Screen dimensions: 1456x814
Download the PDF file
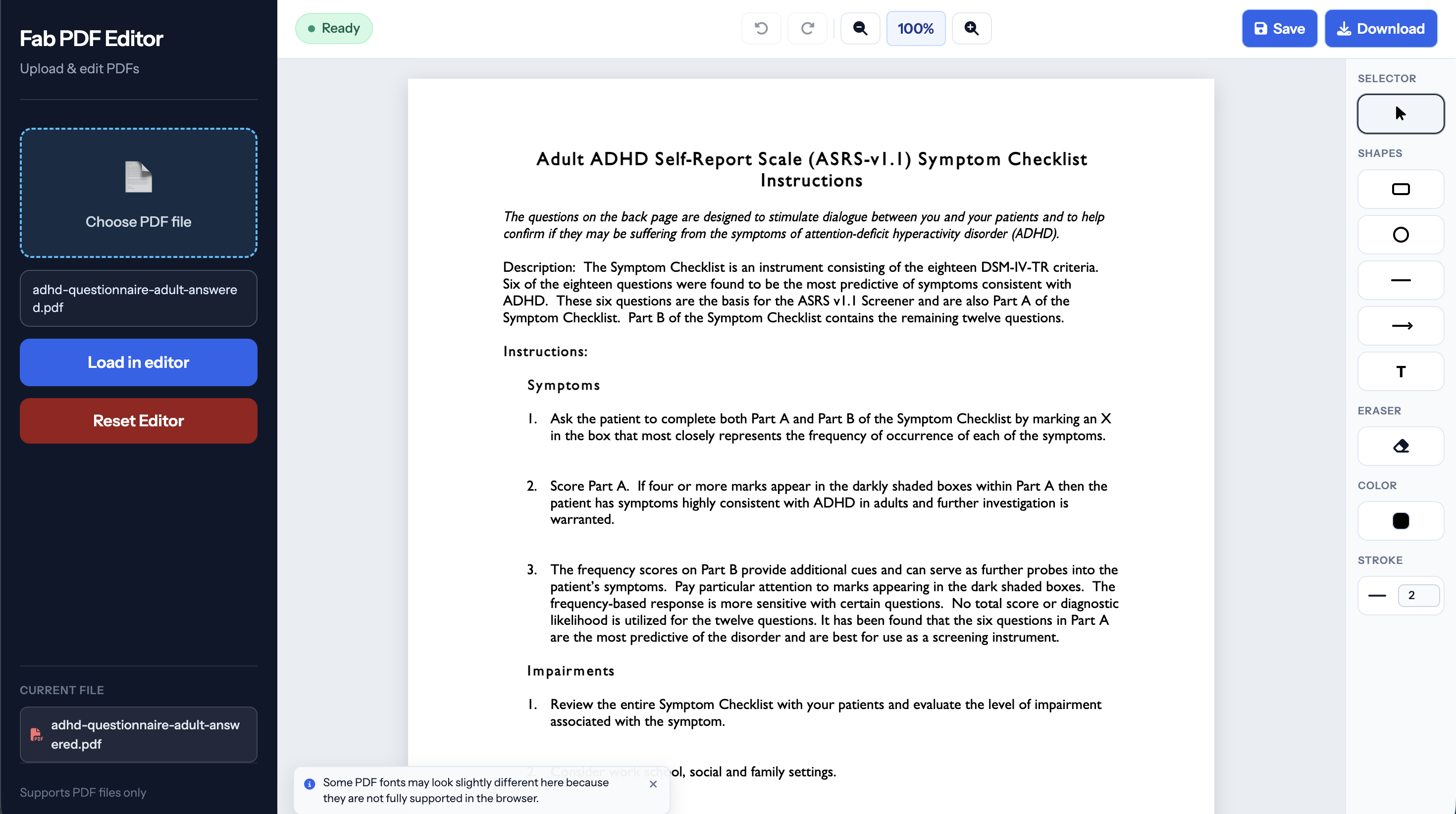[1380, 28]
